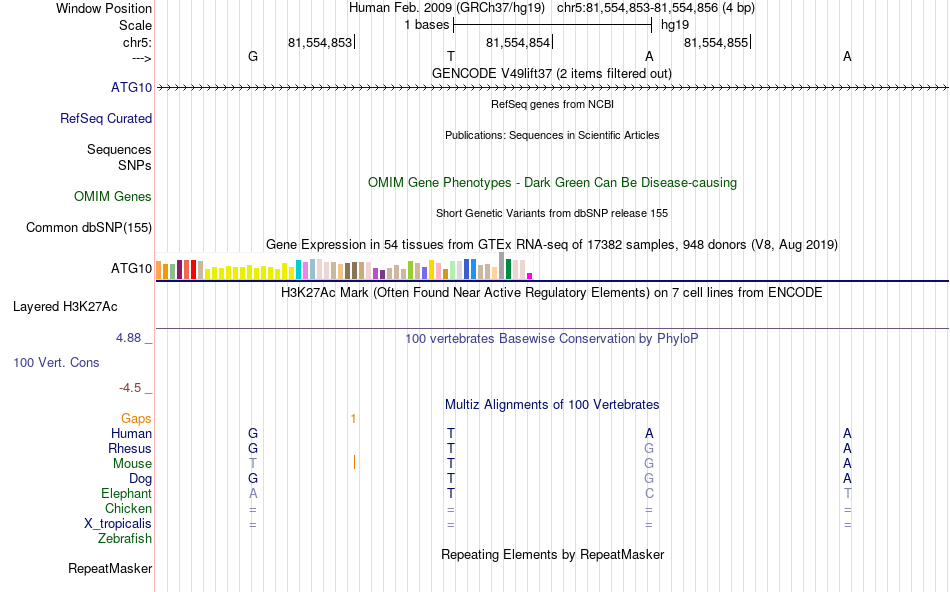Screen dimensions: 950x592
Task: Click the Short Genetic Variants dbSNP title
Action: pyautogui.click(x=552, y=213)
